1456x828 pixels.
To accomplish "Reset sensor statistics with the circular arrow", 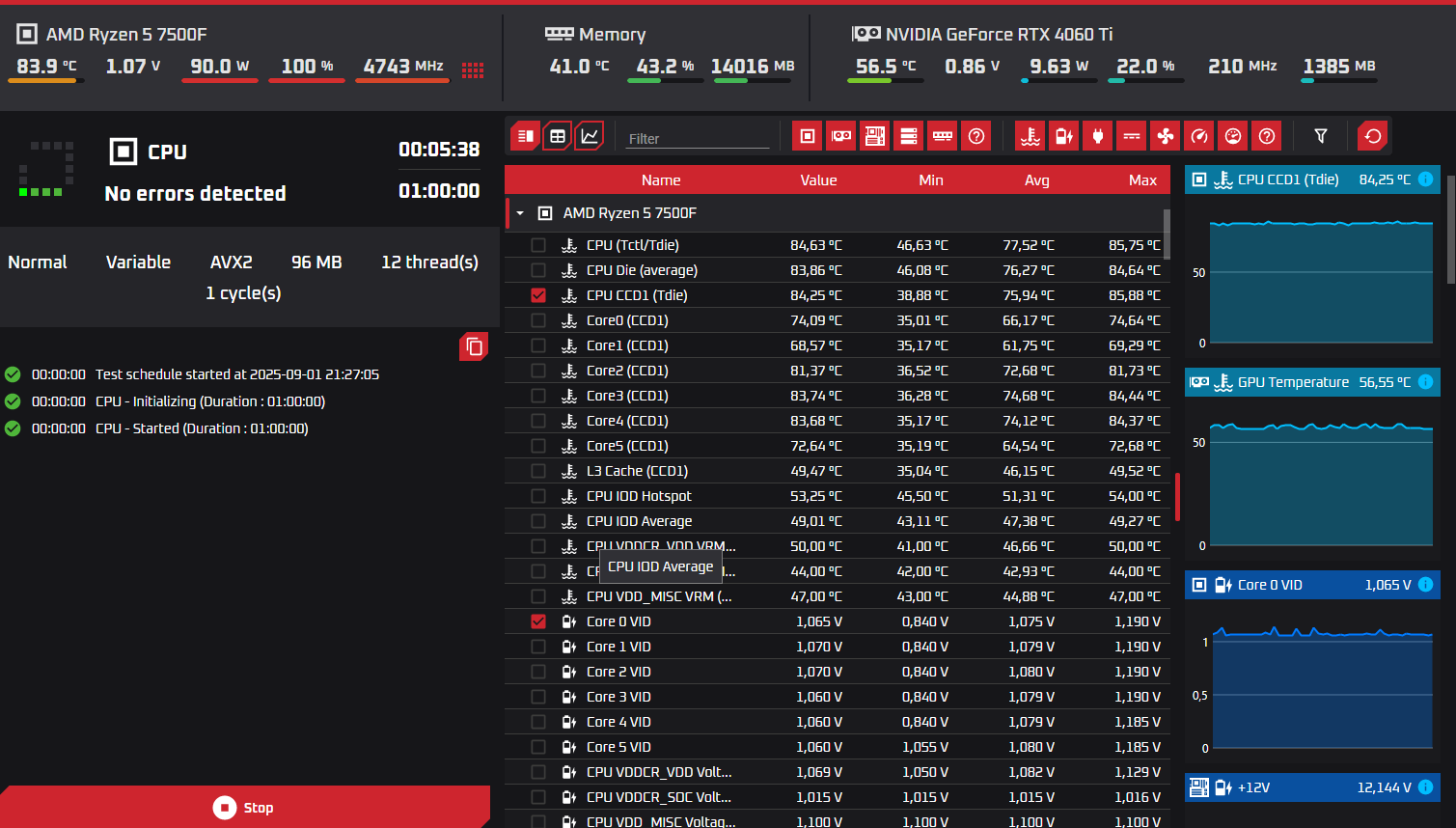I will (1372, 136).
